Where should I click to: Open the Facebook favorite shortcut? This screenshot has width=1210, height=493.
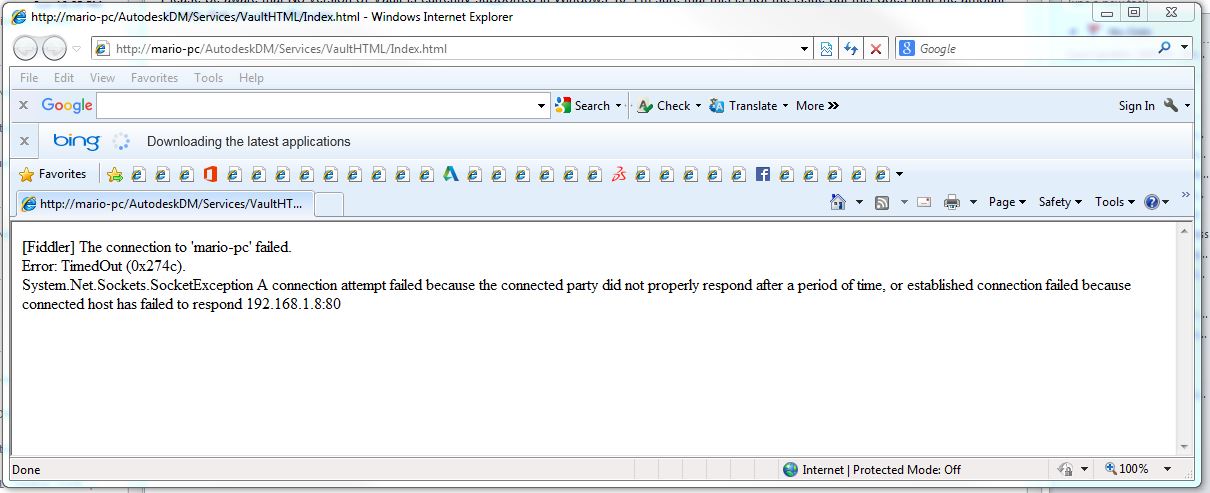[763, 174]
